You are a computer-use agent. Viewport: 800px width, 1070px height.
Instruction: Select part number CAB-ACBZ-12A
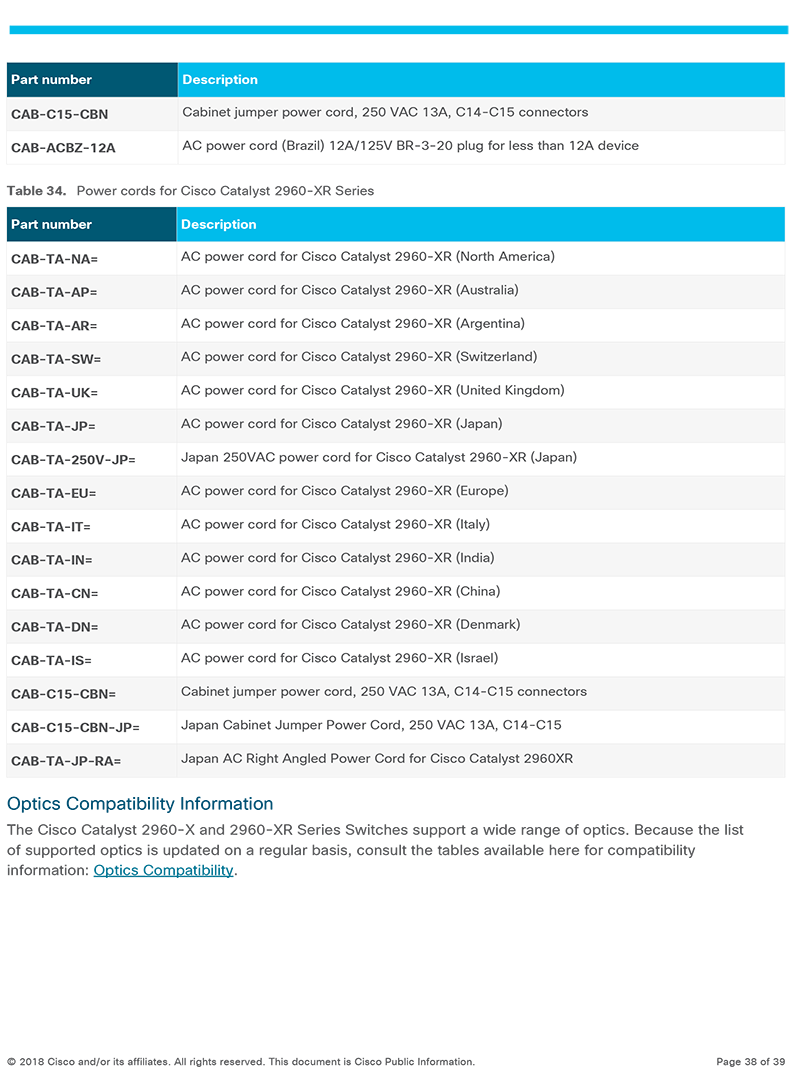click(63, 147)
